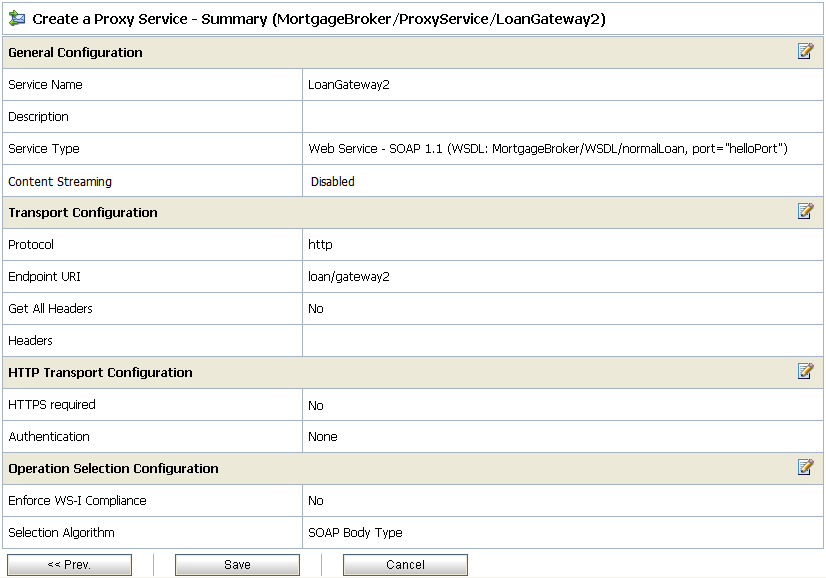Click the Create a Proxy Service Summary title

319,19
